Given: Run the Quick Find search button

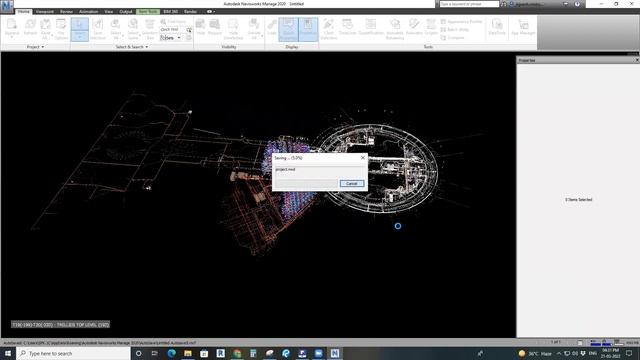Looking at the screenshot, I should click(189, 30).
